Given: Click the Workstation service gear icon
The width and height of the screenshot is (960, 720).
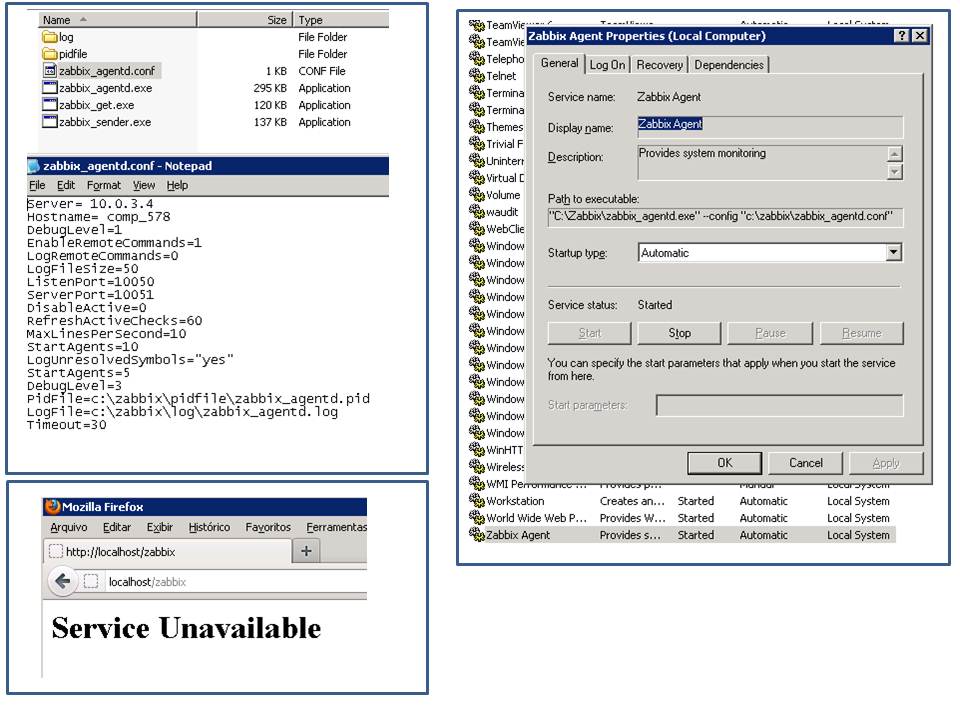Looking at the screenshot, I should 477,501.
